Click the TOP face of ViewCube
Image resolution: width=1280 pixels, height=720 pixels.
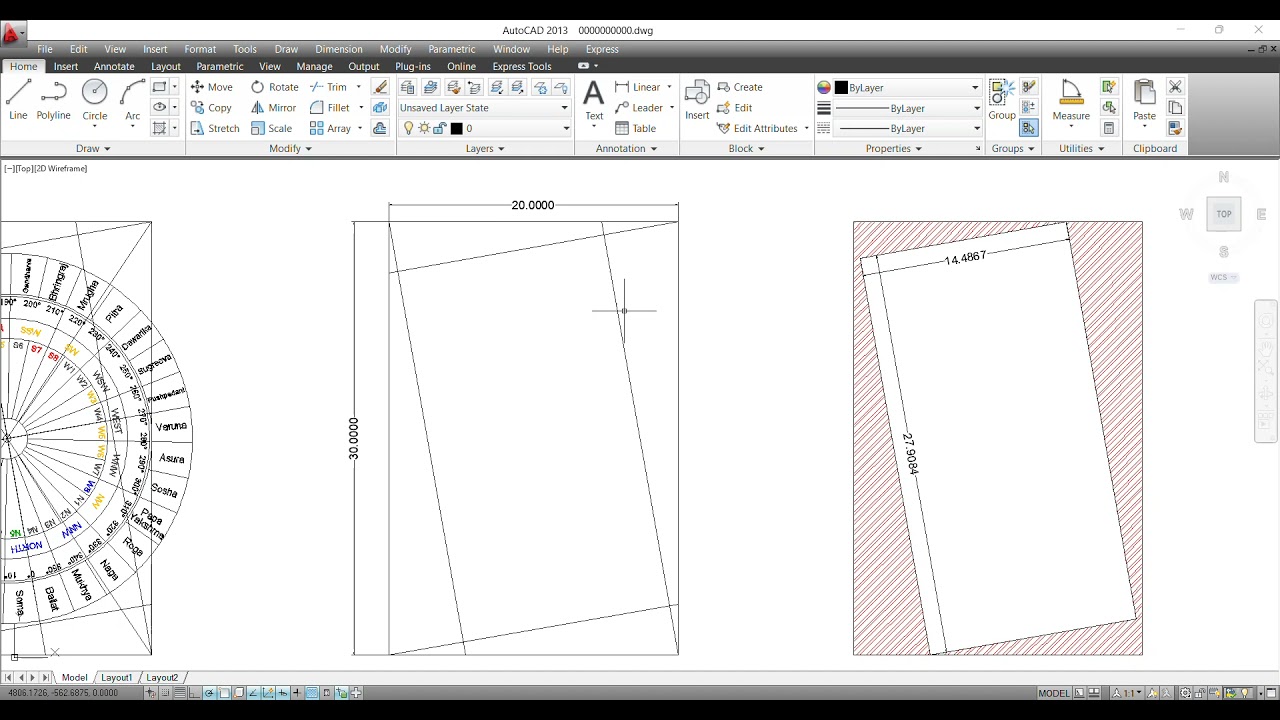[1224, 214]
